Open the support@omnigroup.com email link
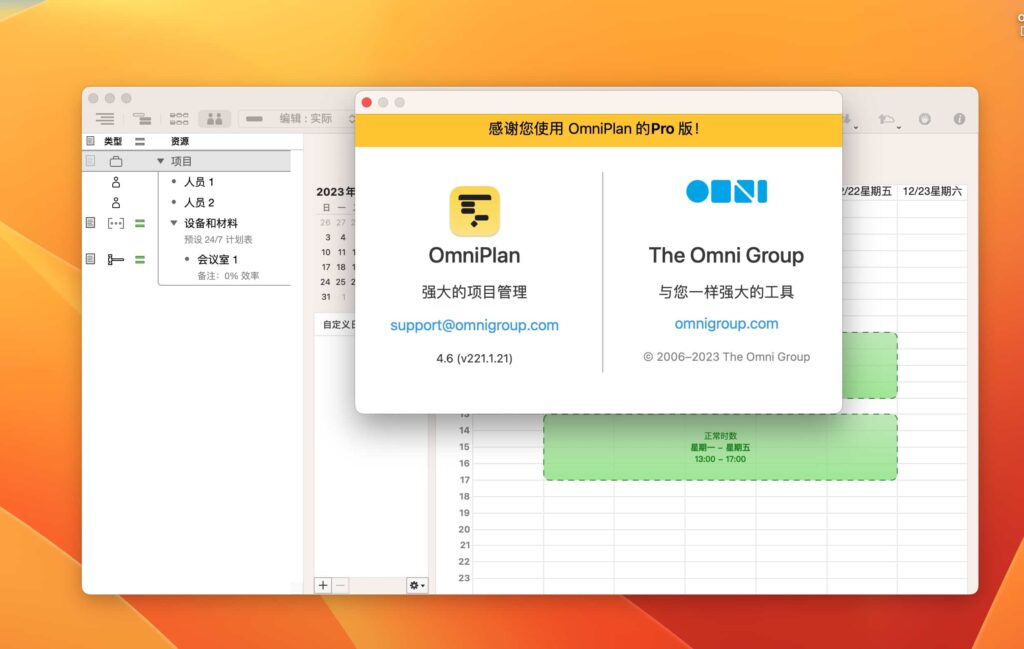This screenshot has height=649, width=1024. (473, 325)
